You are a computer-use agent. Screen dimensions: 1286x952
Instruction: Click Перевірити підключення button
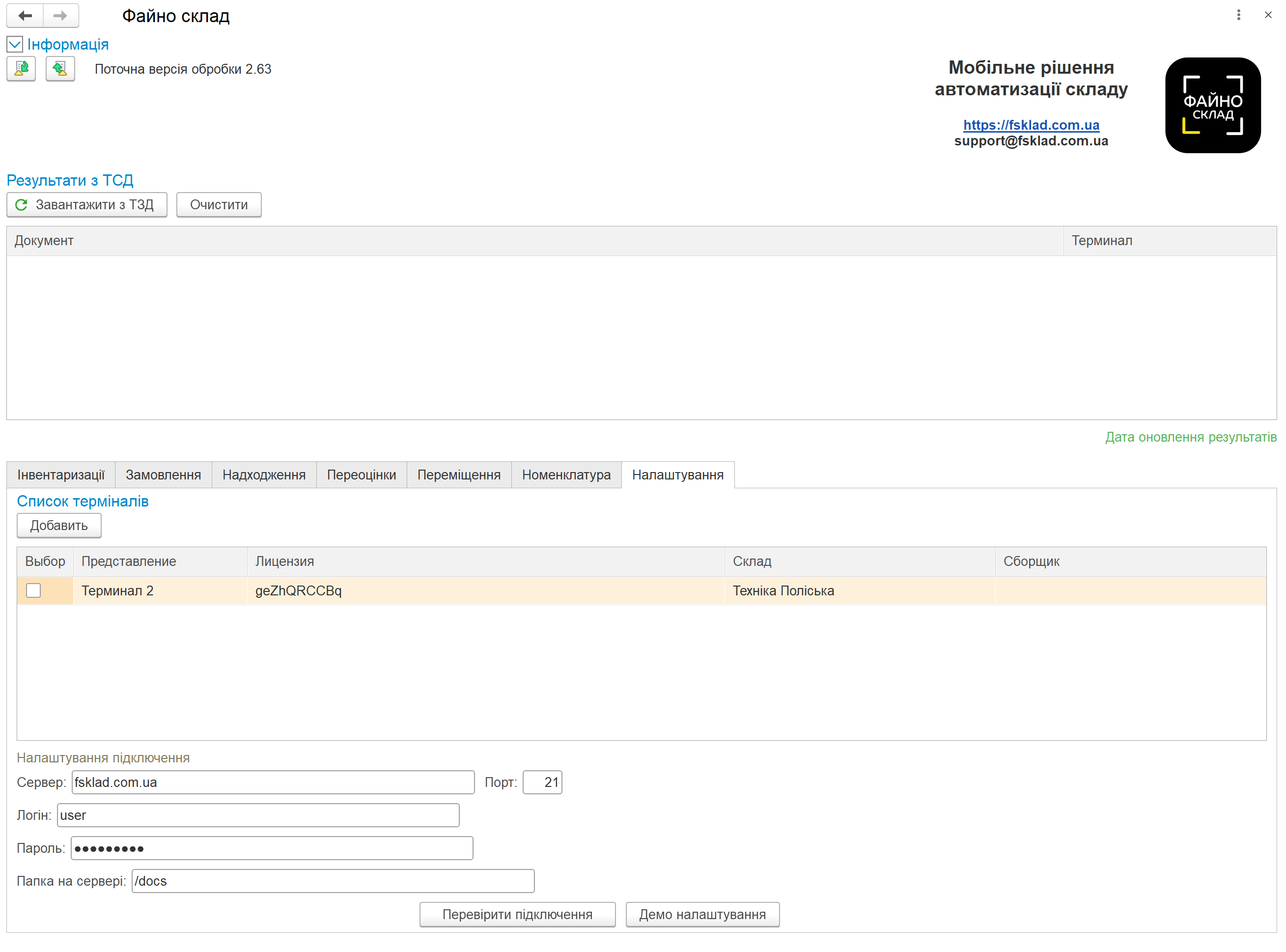(517, 914)
